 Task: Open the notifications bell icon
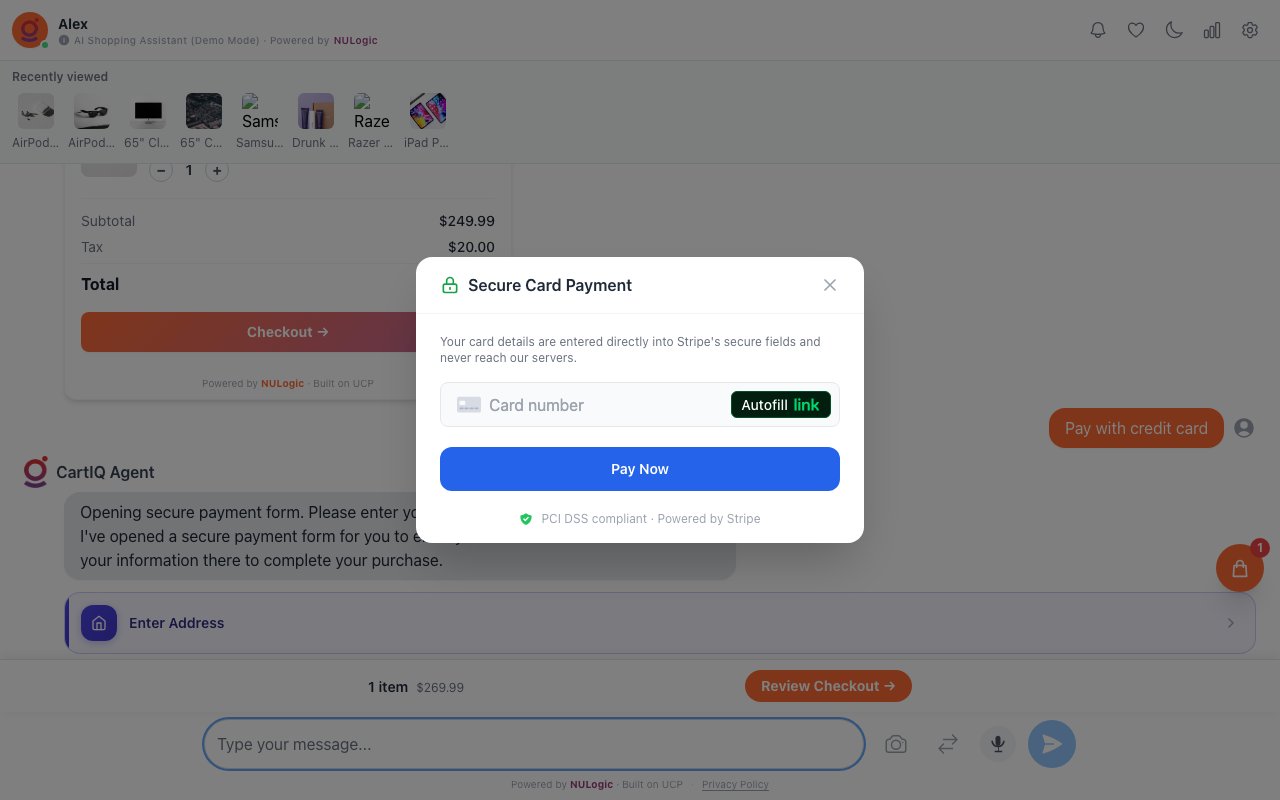click(1098, 30)
